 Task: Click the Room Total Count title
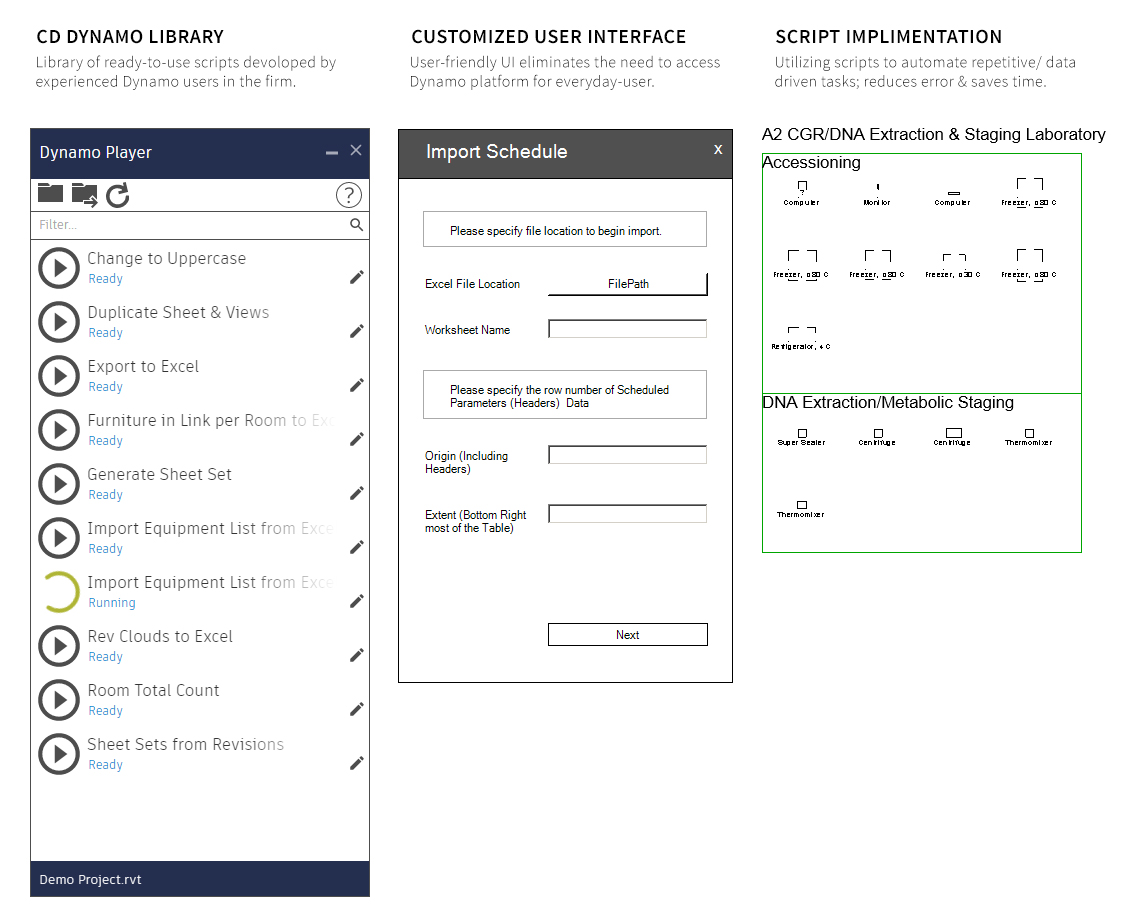point(154,690)
